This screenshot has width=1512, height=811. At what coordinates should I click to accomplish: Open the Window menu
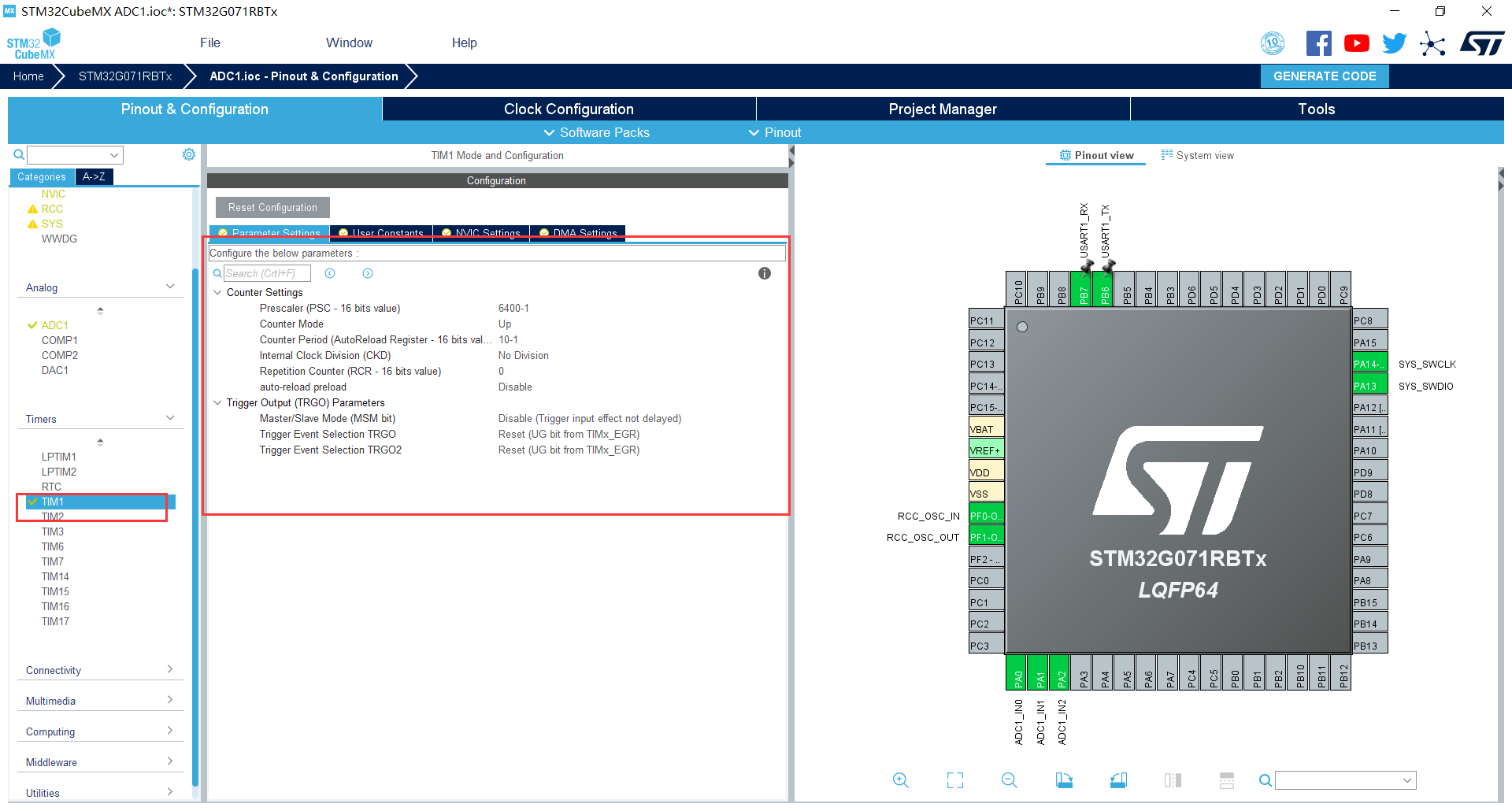click(349, 43)
